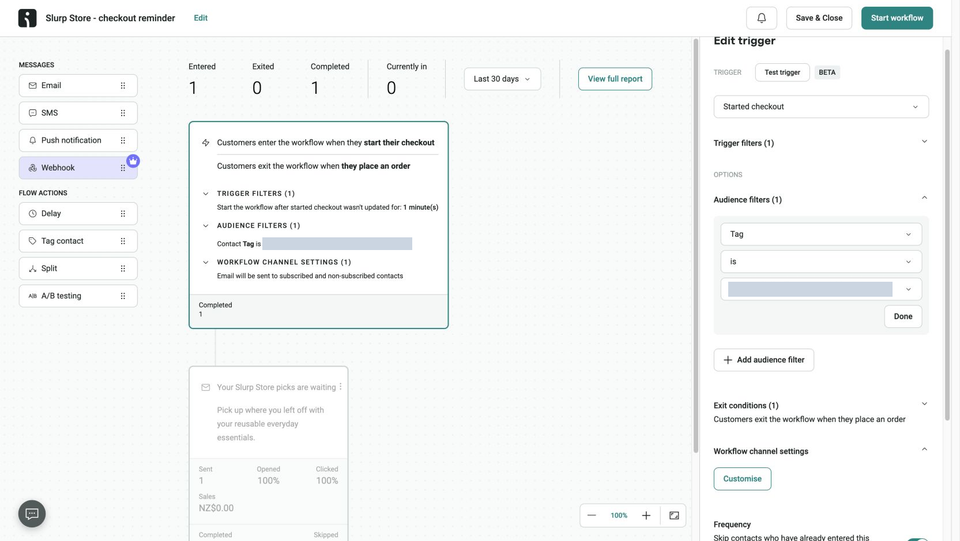Open the email step three-dot menu
Image resolution: width=960 pixels, height=541 pixels.
click(340, 387)
